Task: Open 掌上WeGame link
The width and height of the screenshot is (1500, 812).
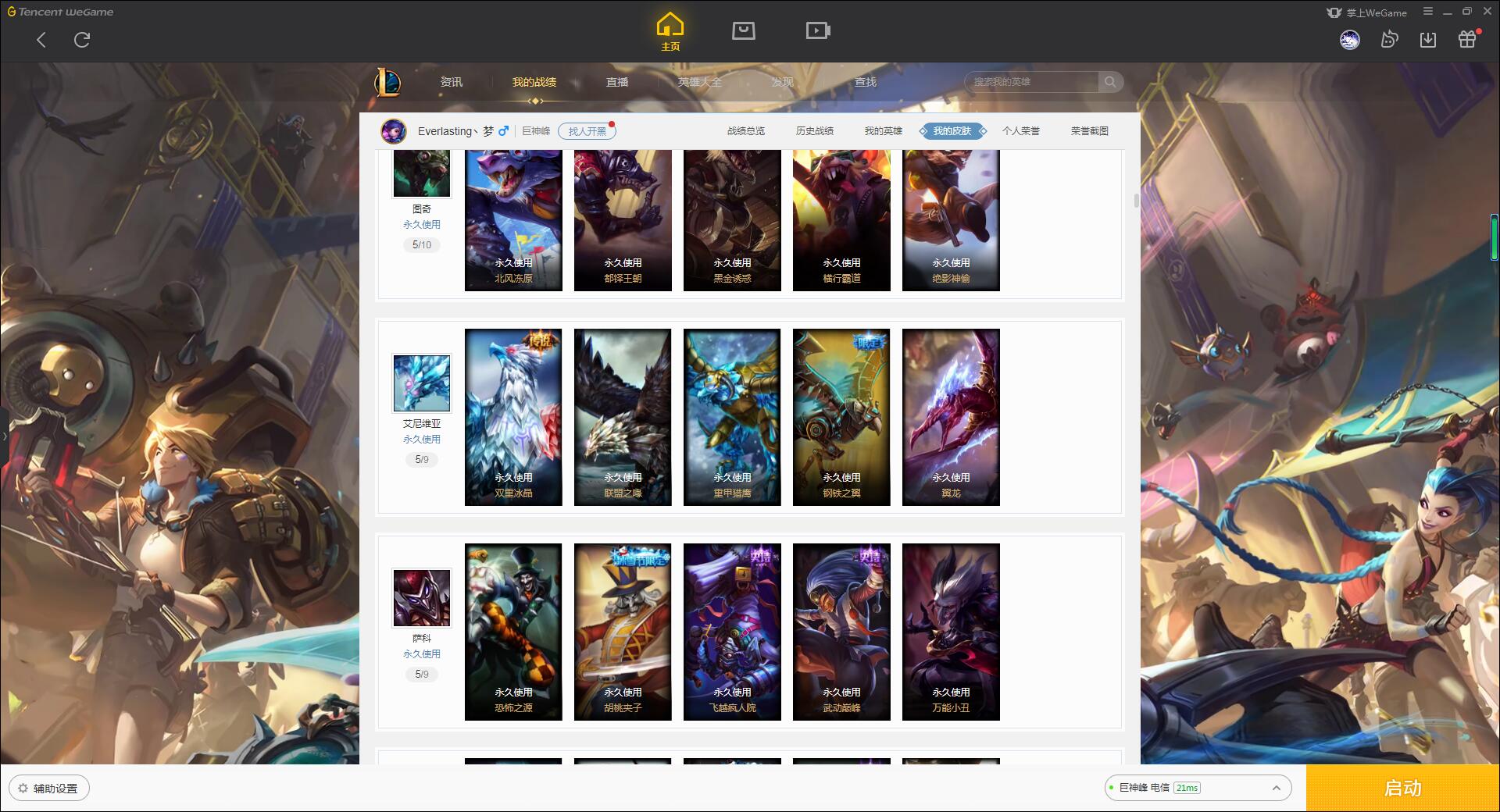Action: click(1366, 12)
